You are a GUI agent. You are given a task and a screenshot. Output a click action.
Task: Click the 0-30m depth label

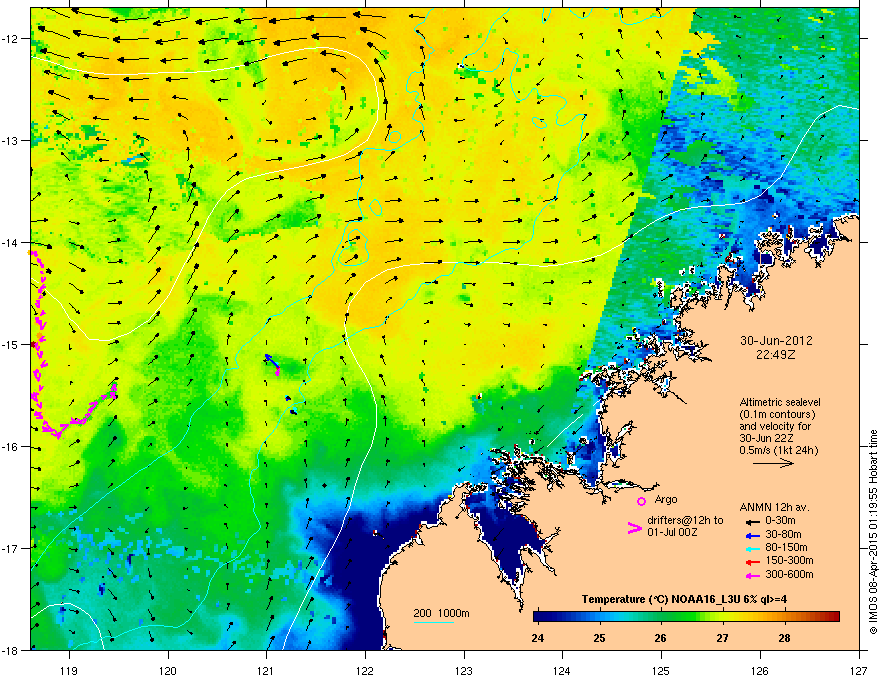click(780, 521)
